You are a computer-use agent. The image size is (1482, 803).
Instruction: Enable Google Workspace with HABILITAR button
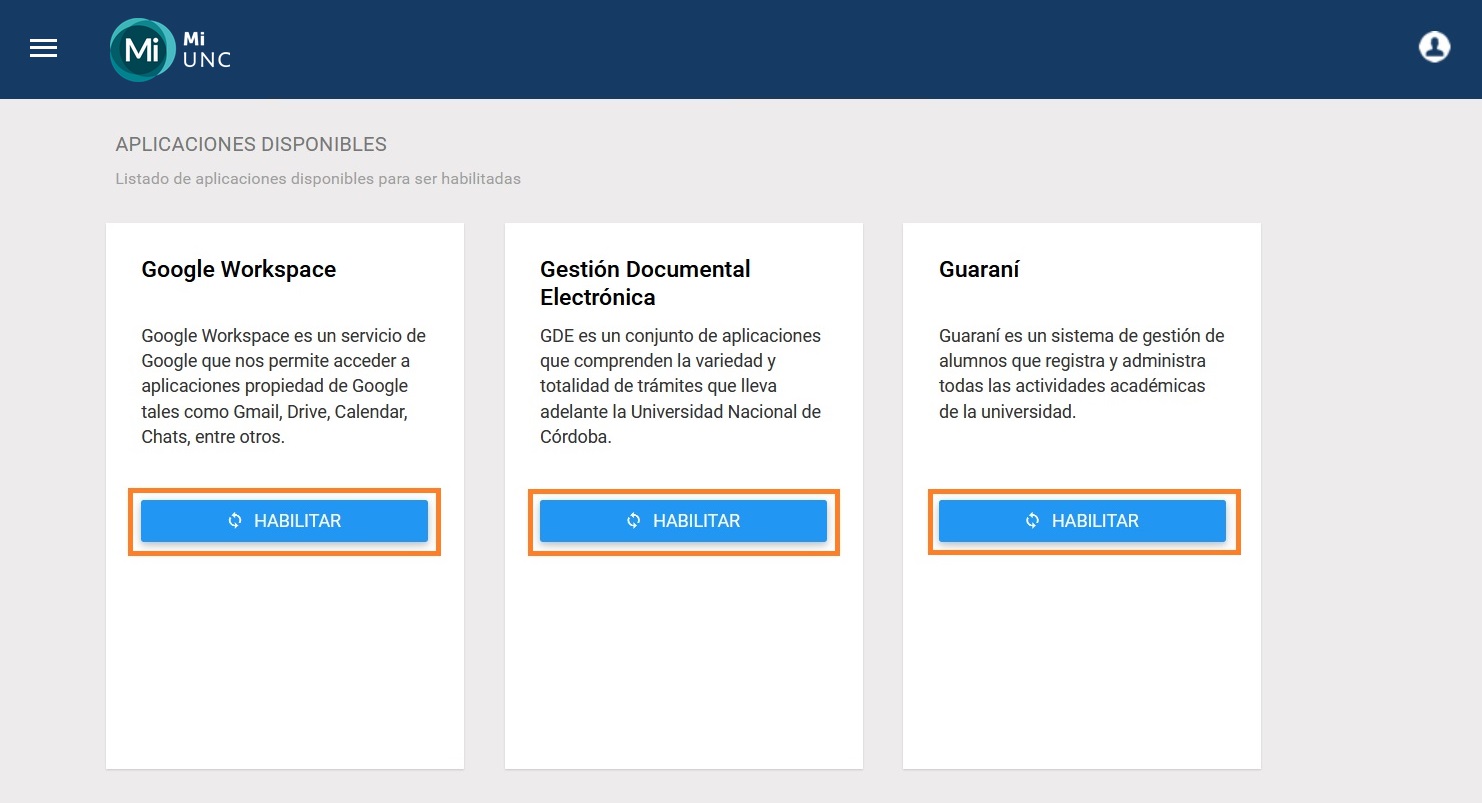click(284, 521)
